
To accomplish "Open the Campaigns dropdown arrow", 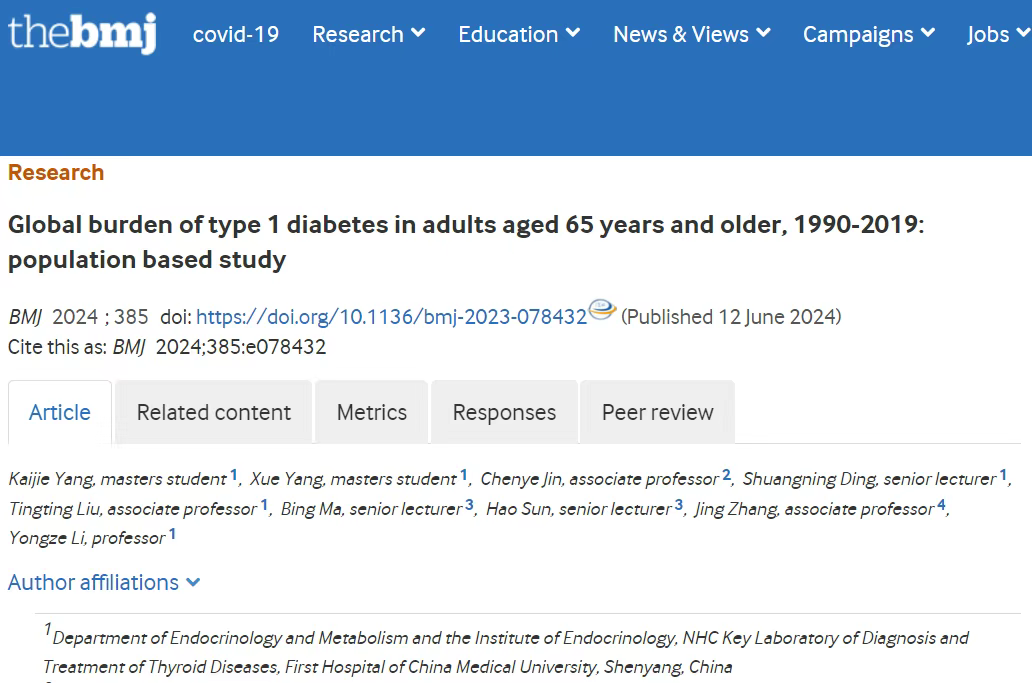I will click(x=928, y=32).
